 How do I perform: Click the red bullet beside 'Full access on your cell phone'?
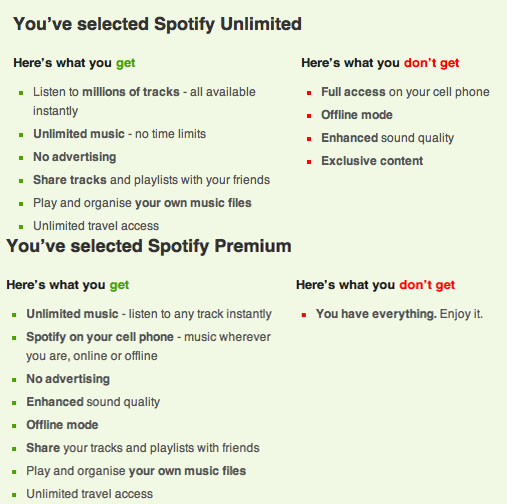[x=309, y=93]
